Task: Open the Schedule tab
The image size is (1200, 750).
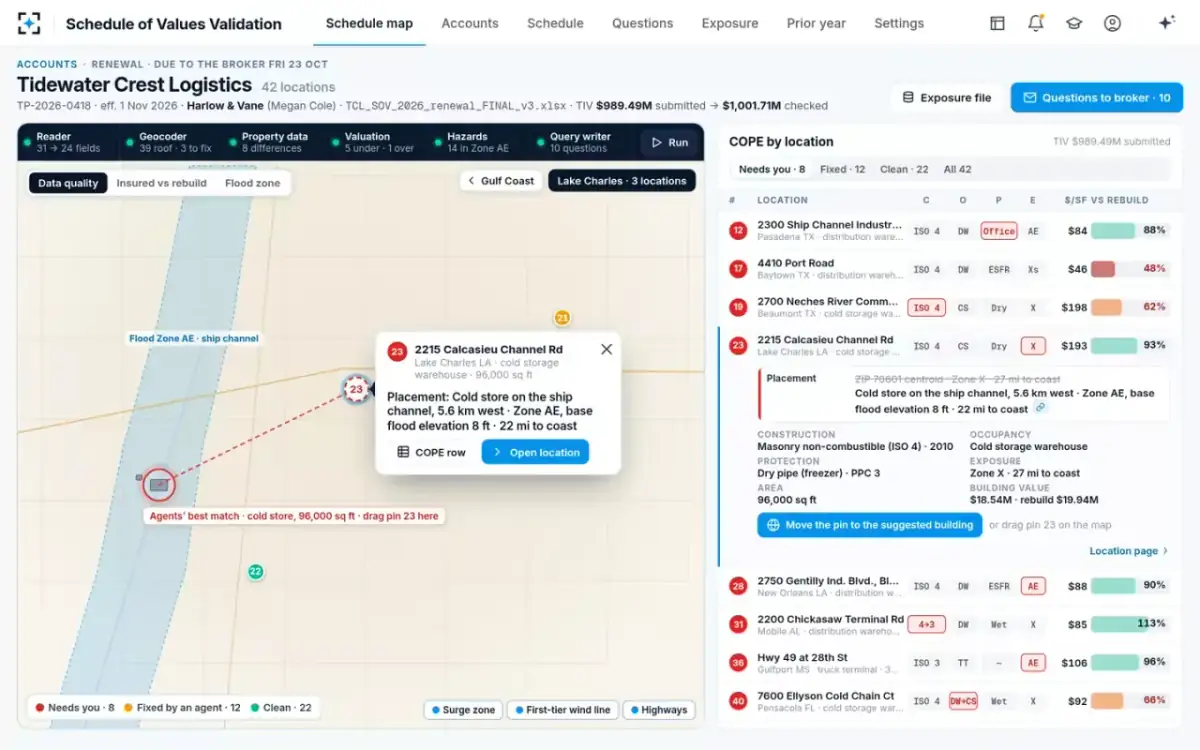Action: pos(555,23)
